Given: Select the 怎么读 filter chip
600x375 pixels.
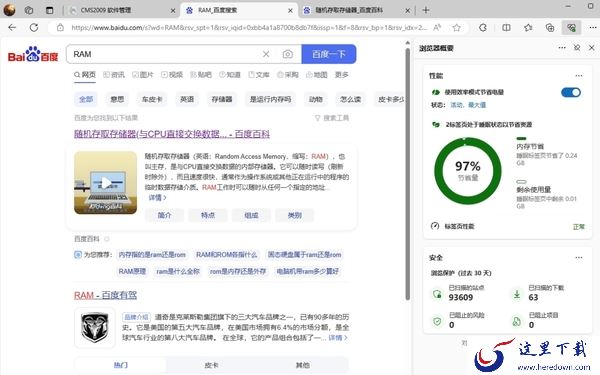Looking at the screenshot, I should pyautogui.click(x=351, y=99).
